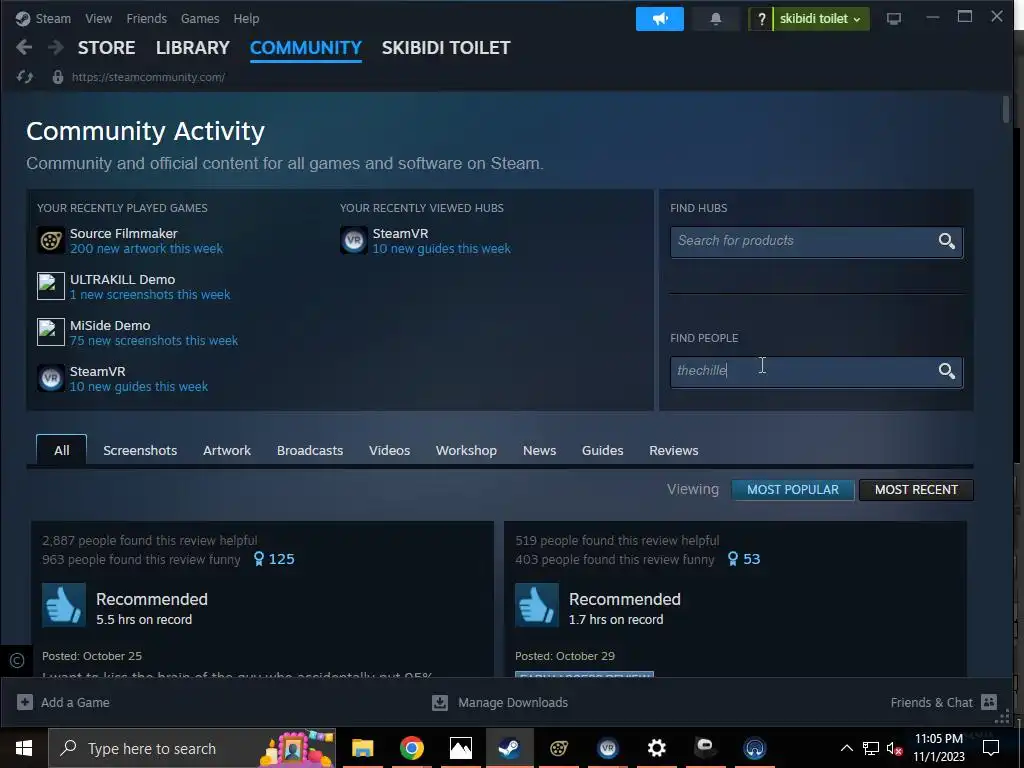The height and width of the screenshot is (768, 1024).
Task: Open the announcements megaphone button
Action: [x=660, y=19]
